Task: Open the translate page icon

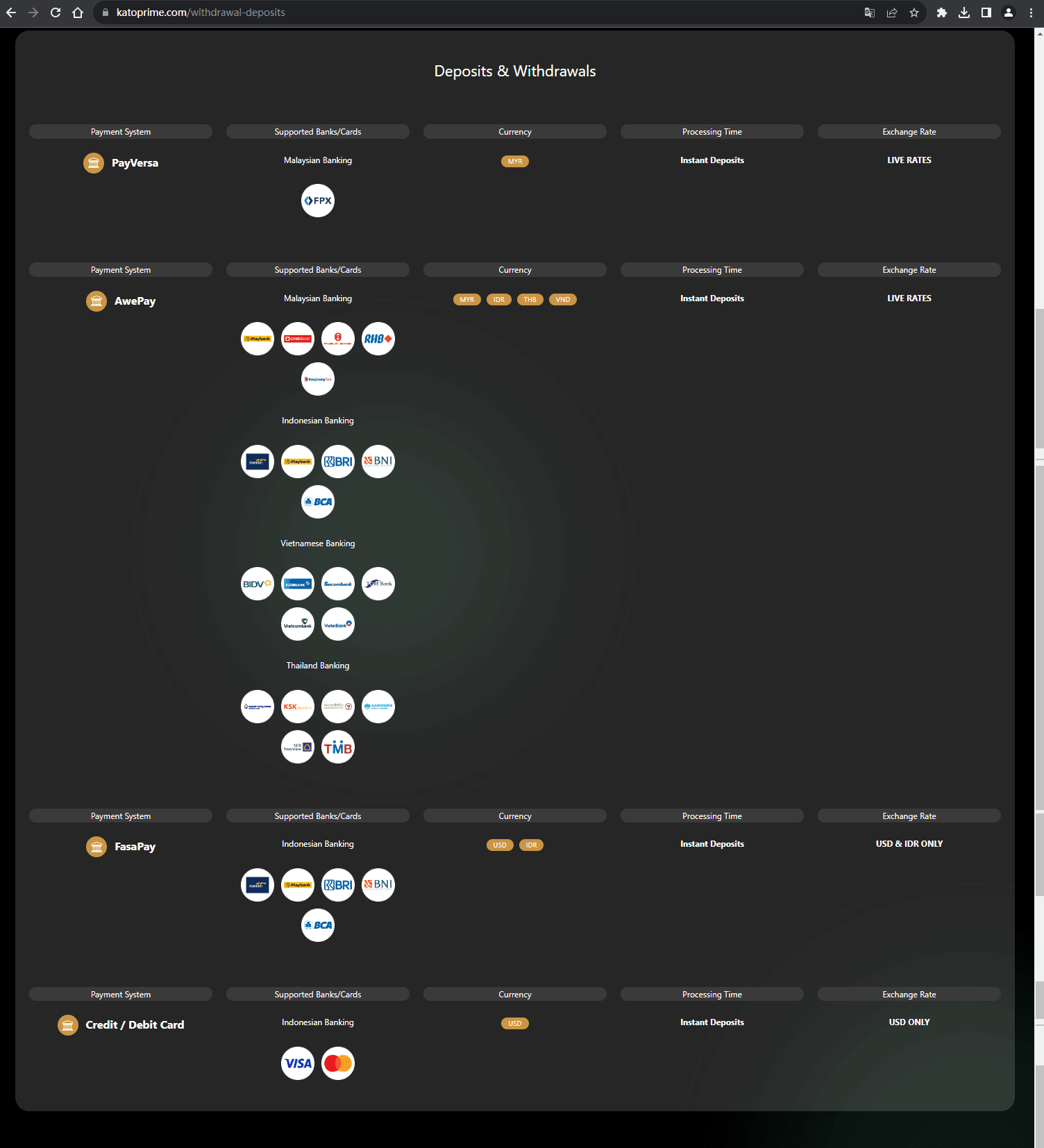Action: [x=870, y=12]
